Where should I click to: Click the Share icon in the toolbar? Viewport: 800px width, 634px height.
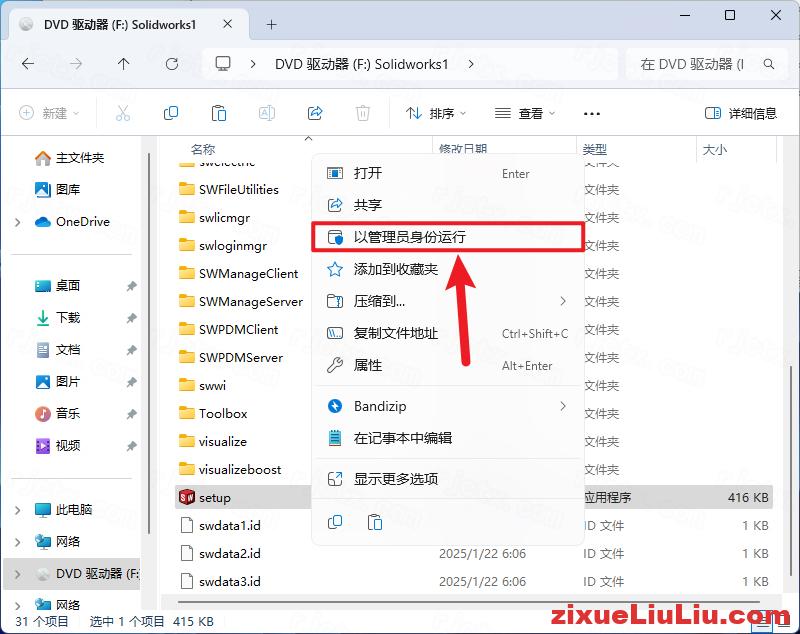315,113
